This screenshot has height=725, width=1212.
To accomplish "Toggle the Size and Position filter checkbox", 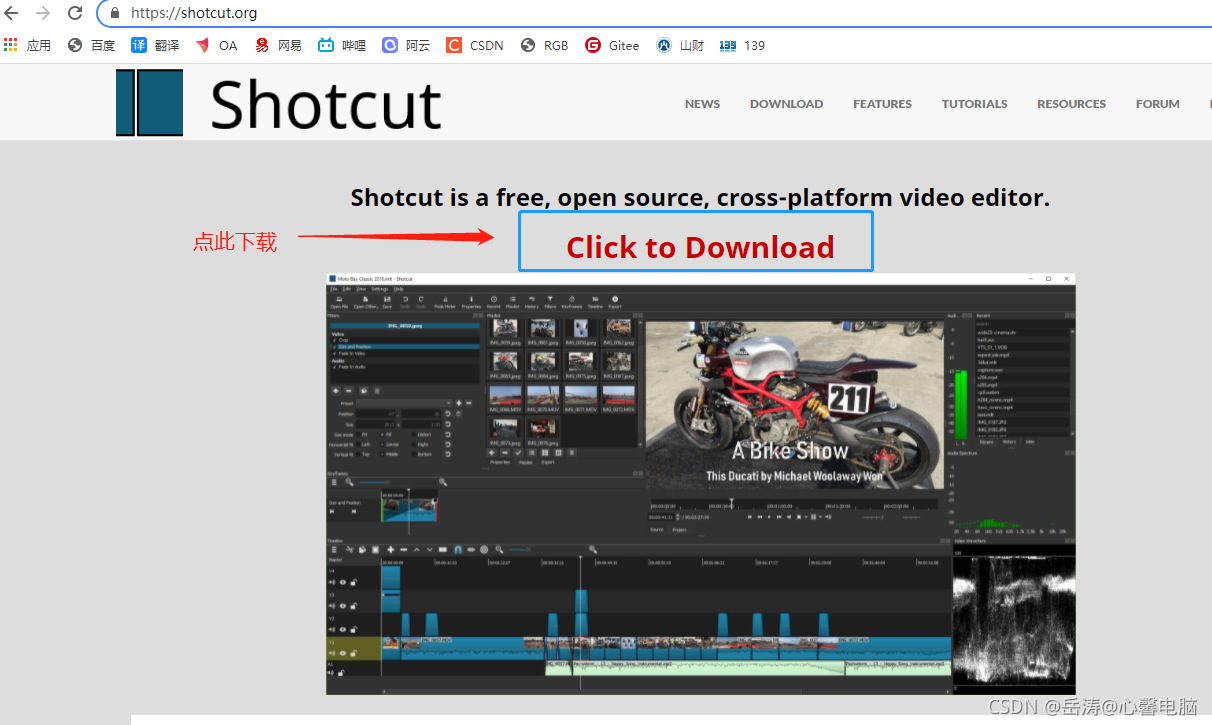I will [x=334, y=347].
